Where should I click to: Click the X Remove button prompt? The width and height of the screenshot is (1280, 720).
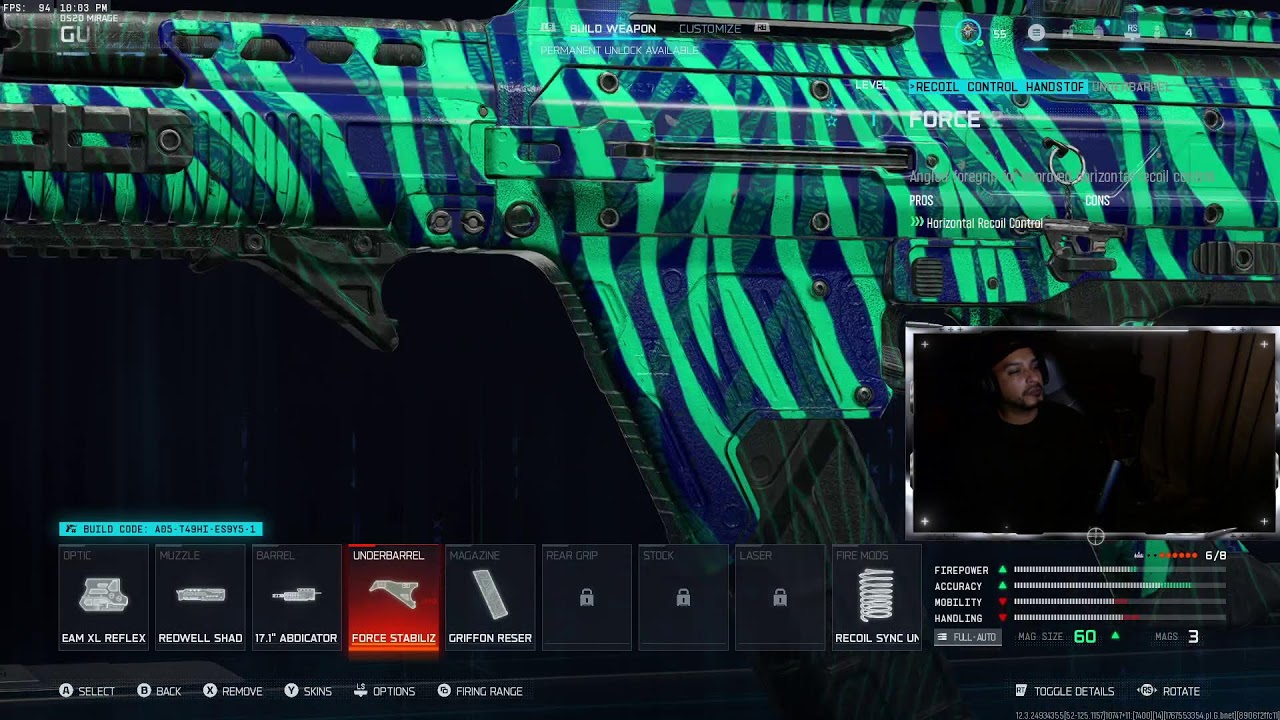[233, 691]
